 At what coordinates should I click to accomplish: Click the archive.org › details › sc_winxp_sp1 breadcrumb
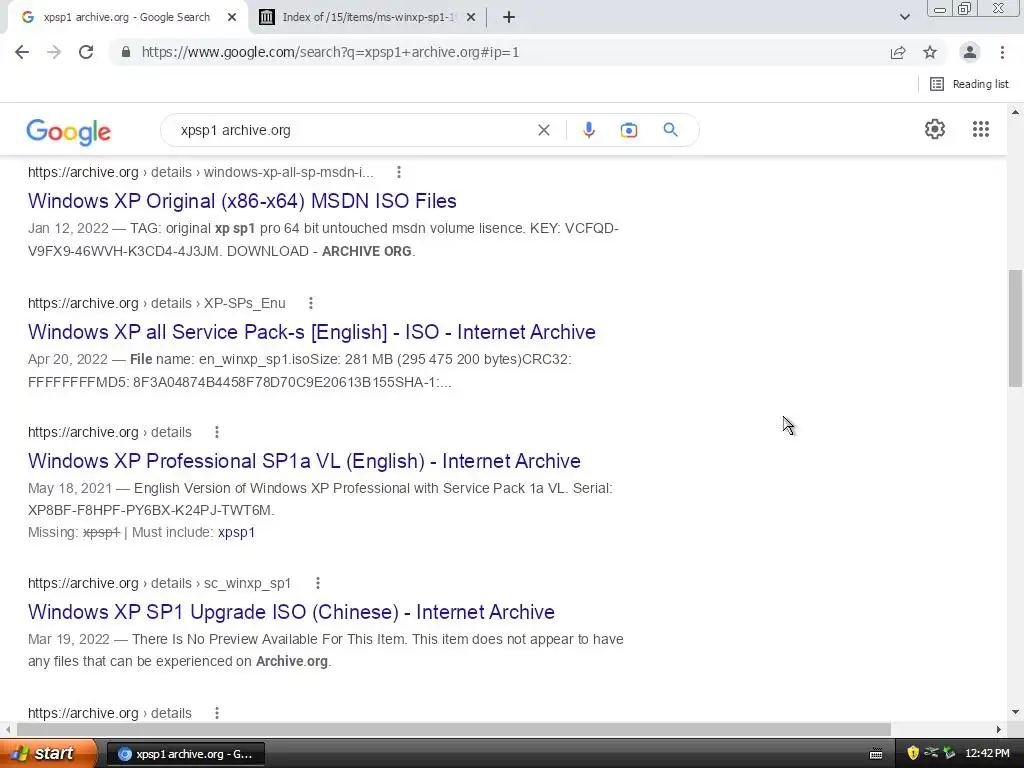[159, 583]
